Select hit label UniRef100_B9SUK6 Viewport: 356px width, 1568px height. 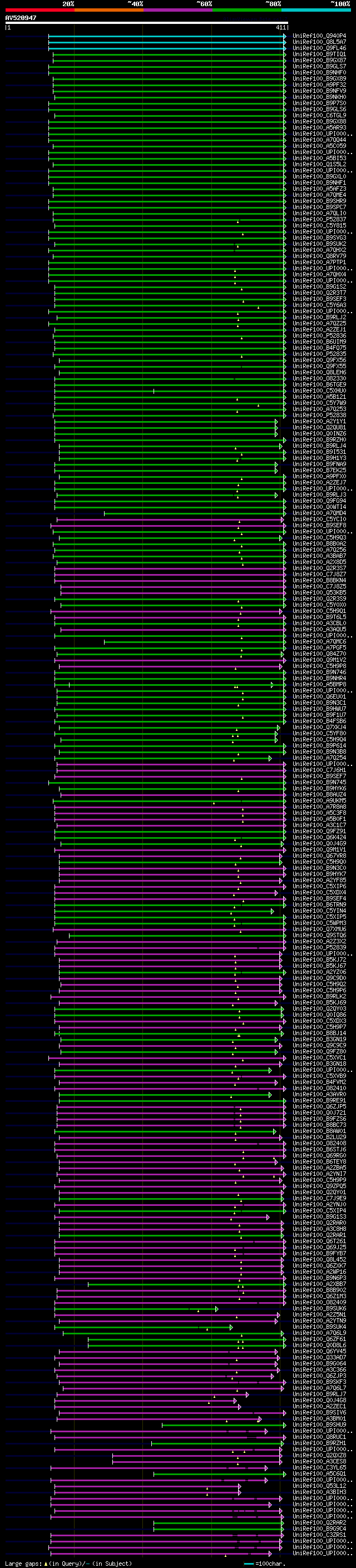pyautogui.click(x=319, y=1308)
